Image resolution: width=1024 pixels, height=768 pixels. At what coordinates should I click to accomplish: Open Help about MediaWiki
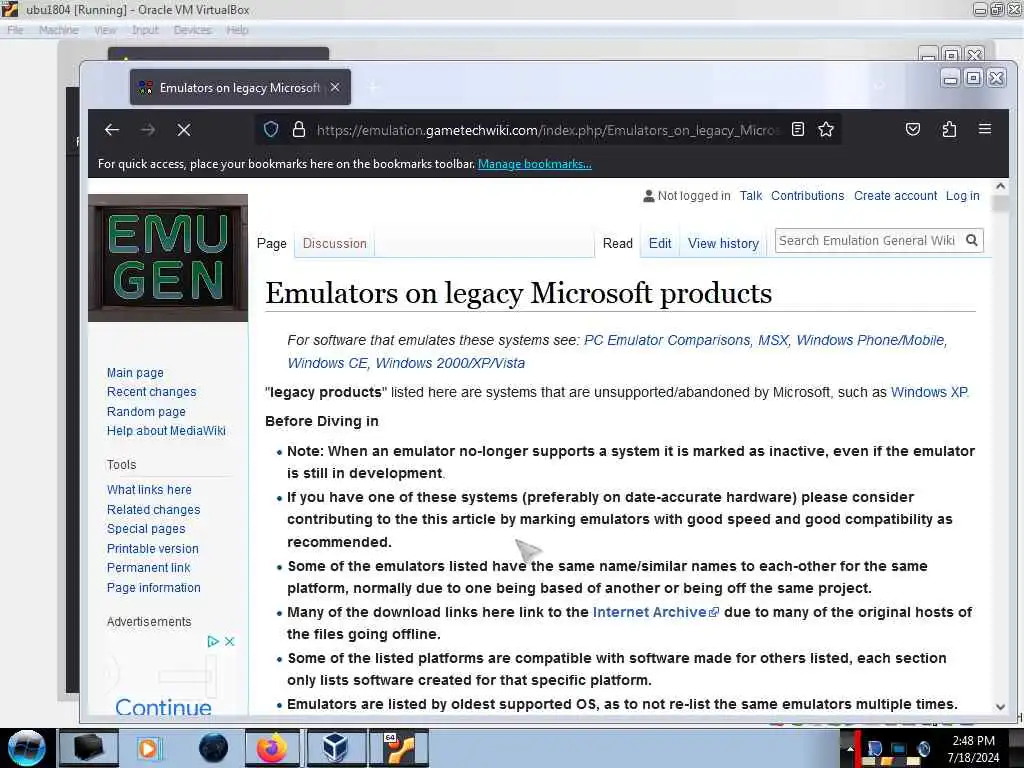coord(166,431)
